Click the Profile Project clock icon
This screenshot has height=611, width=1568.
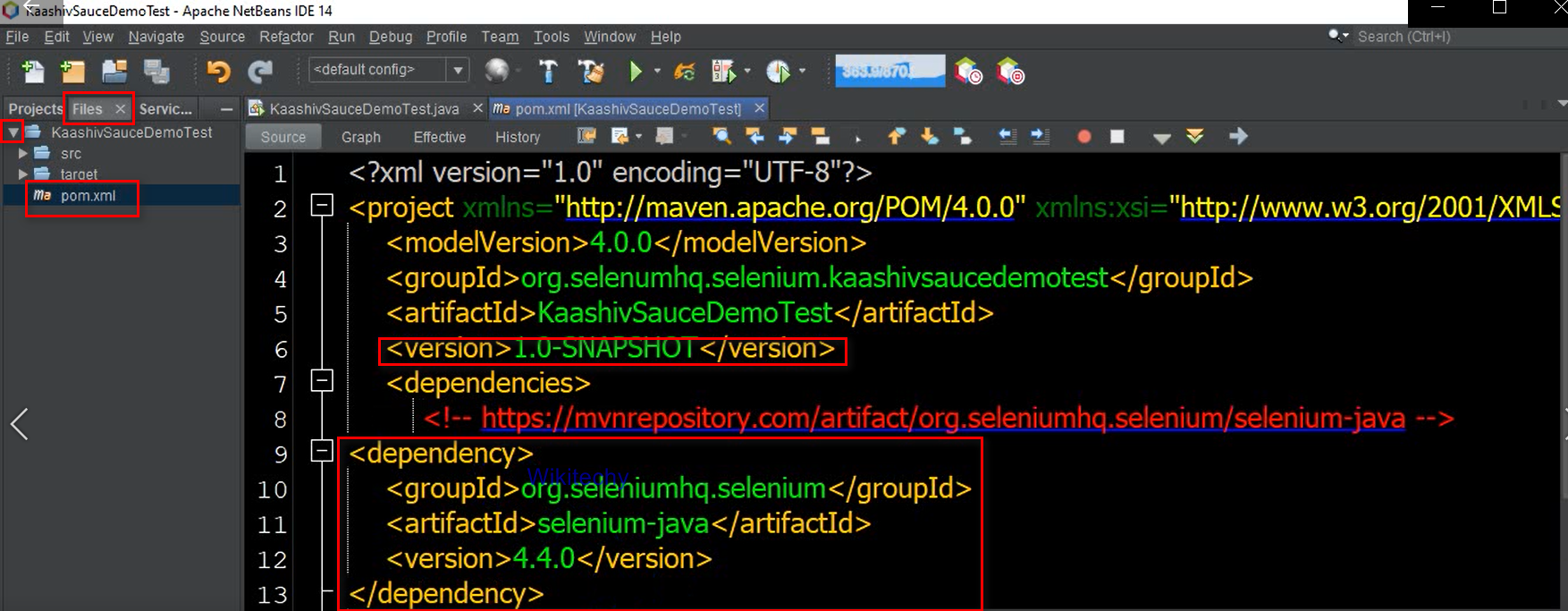(x=778, y=72)
